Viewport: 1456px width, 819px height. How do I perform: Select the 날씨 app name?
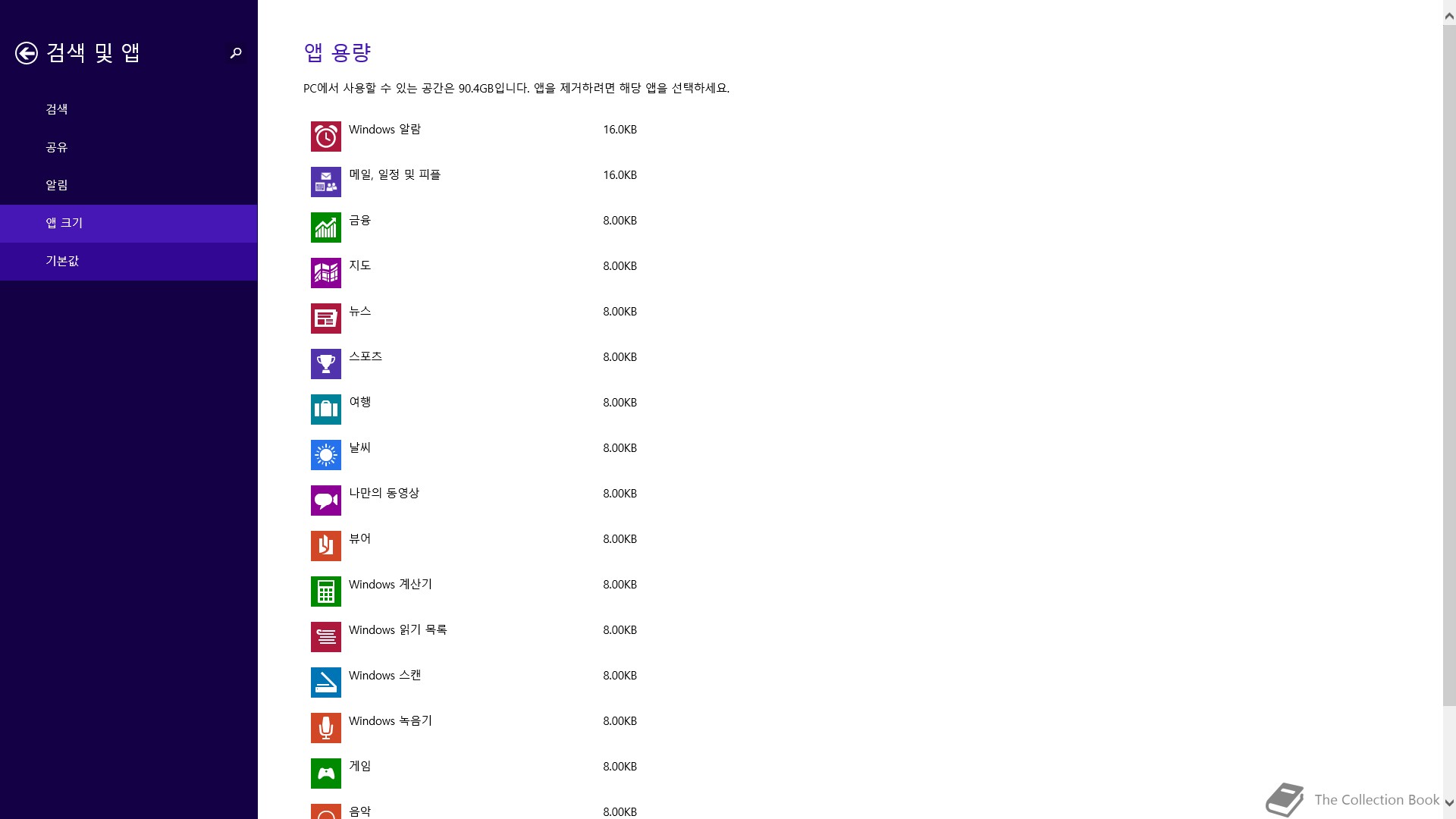[x=359, y=448]
